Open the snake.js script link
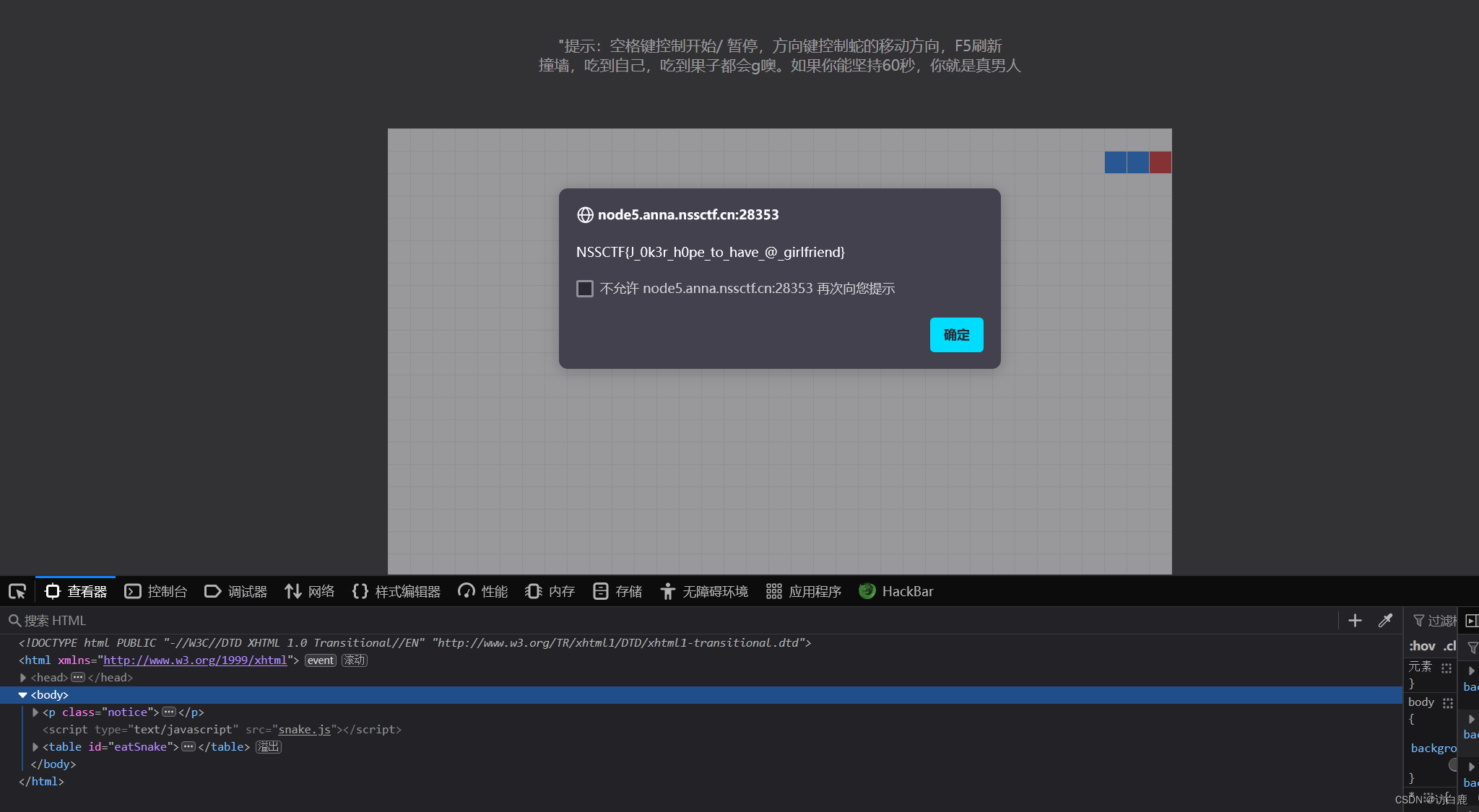1479x812 pixels. point(304,730)
